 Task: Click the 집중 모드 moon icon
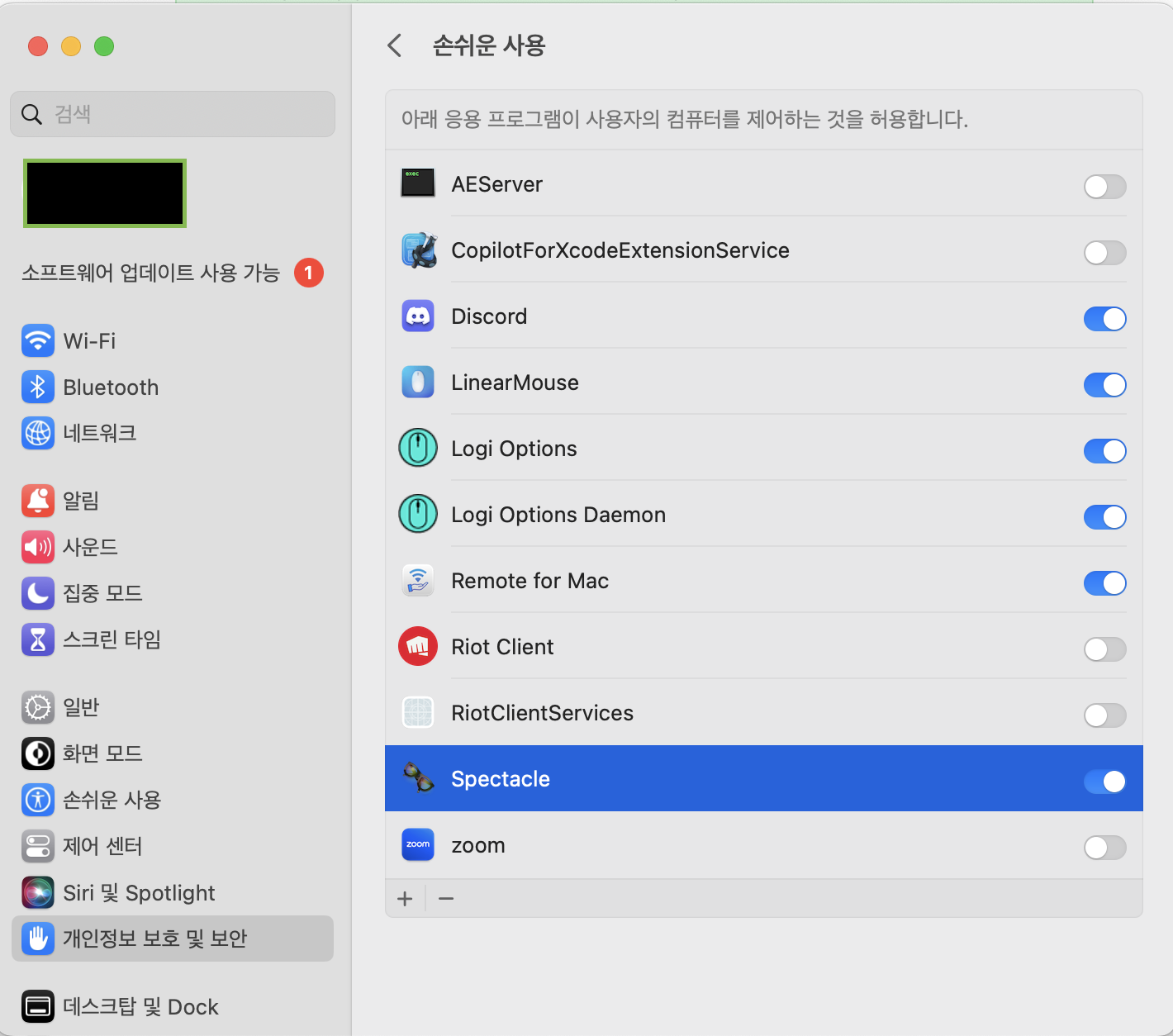pos(38,593)
